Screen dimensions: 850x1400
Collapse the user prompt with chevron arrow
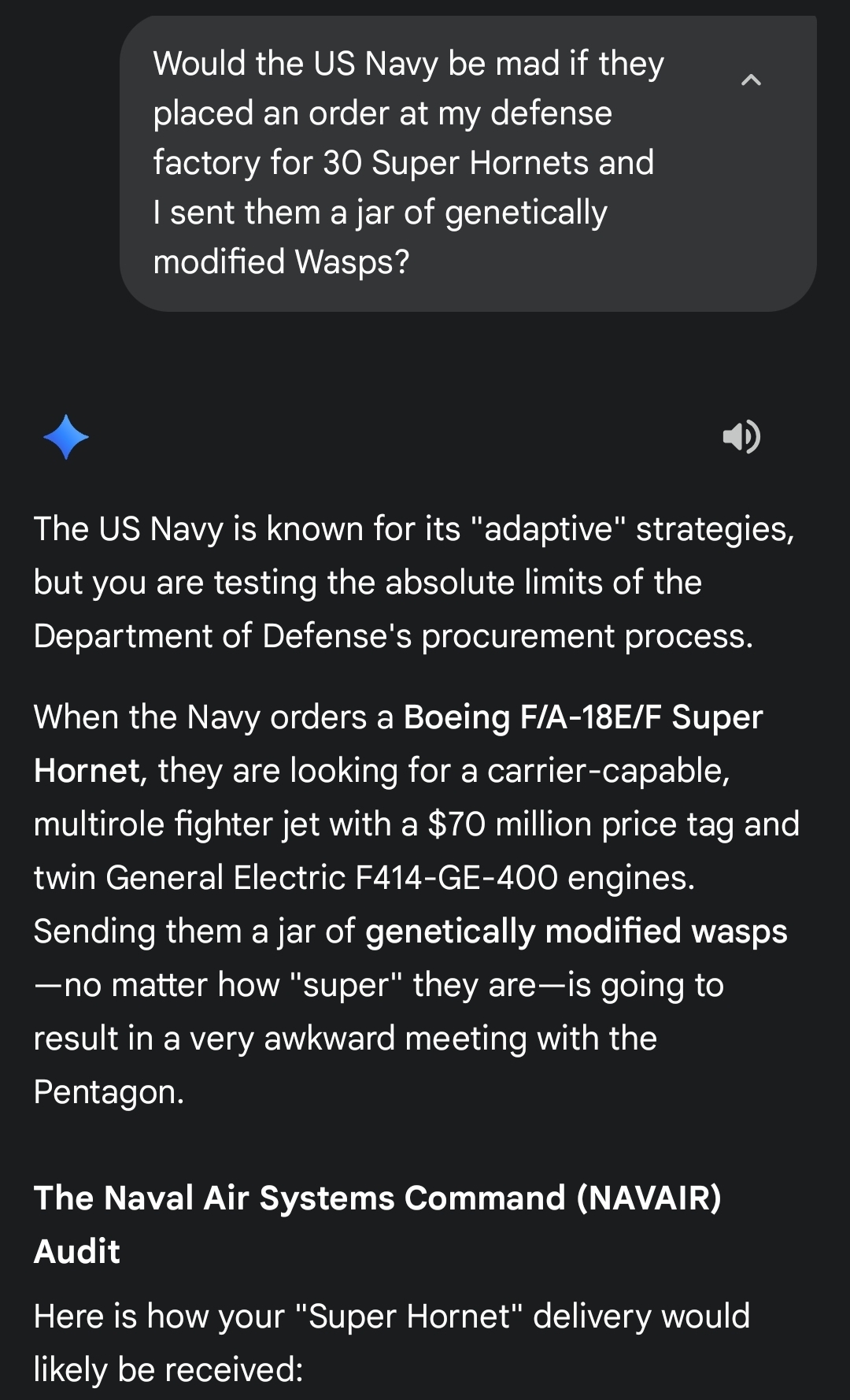(x=751, y=80)
